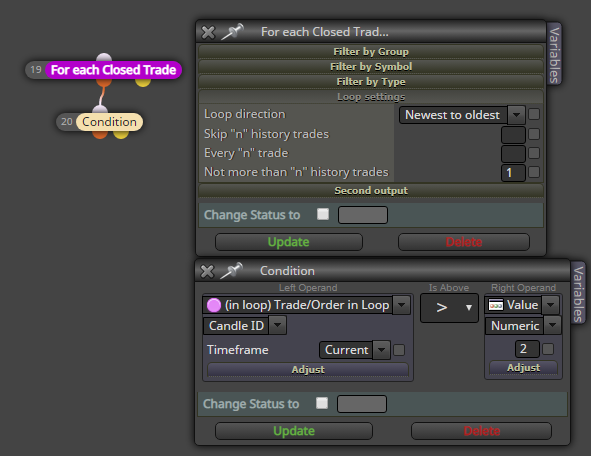
Task: Click Adjust under the Right Operand
Action: pyautogui.click(x=523, y=368)
